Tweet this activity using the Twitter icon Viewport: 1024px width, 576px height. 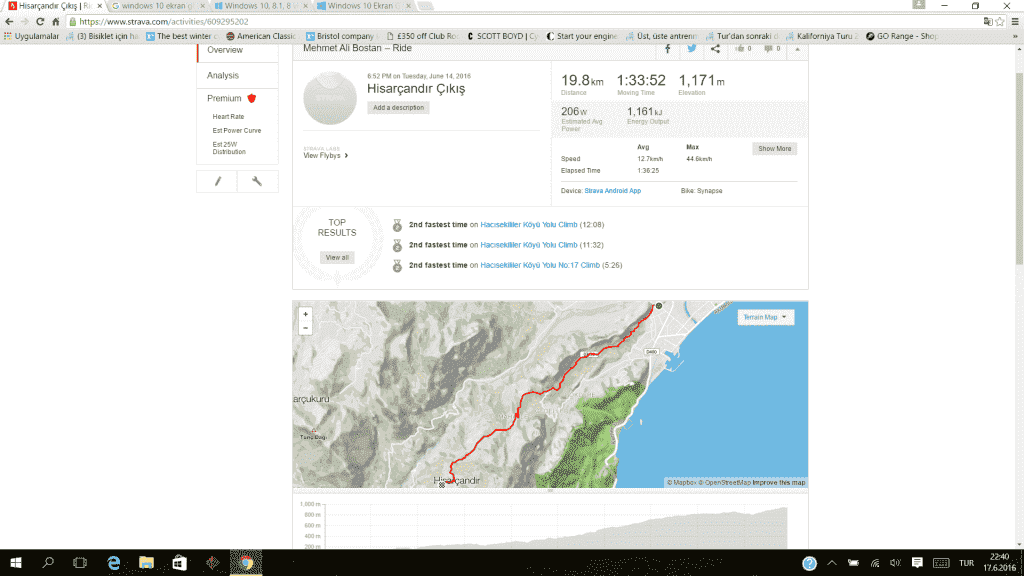691,49
